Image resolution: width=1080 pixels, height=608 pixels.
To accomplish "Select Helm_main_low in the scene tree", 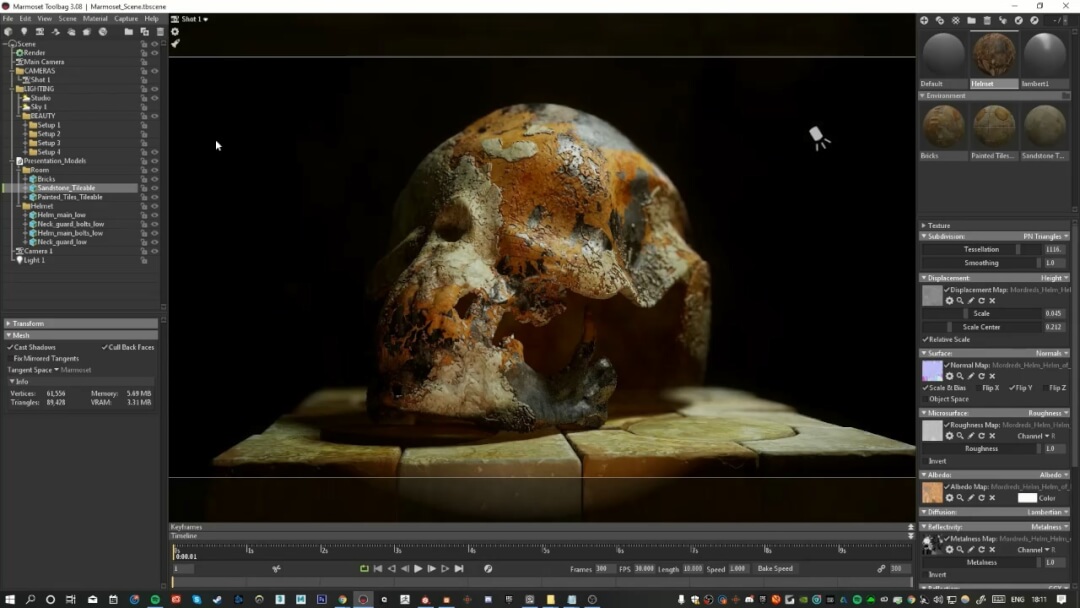I will (61, 215).
